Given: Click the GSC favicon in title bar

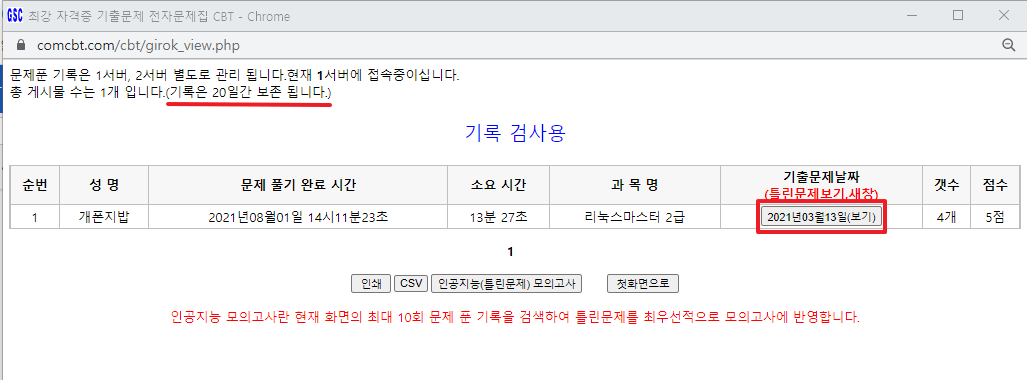Looking at the screenshot, I should pos(14,16).
